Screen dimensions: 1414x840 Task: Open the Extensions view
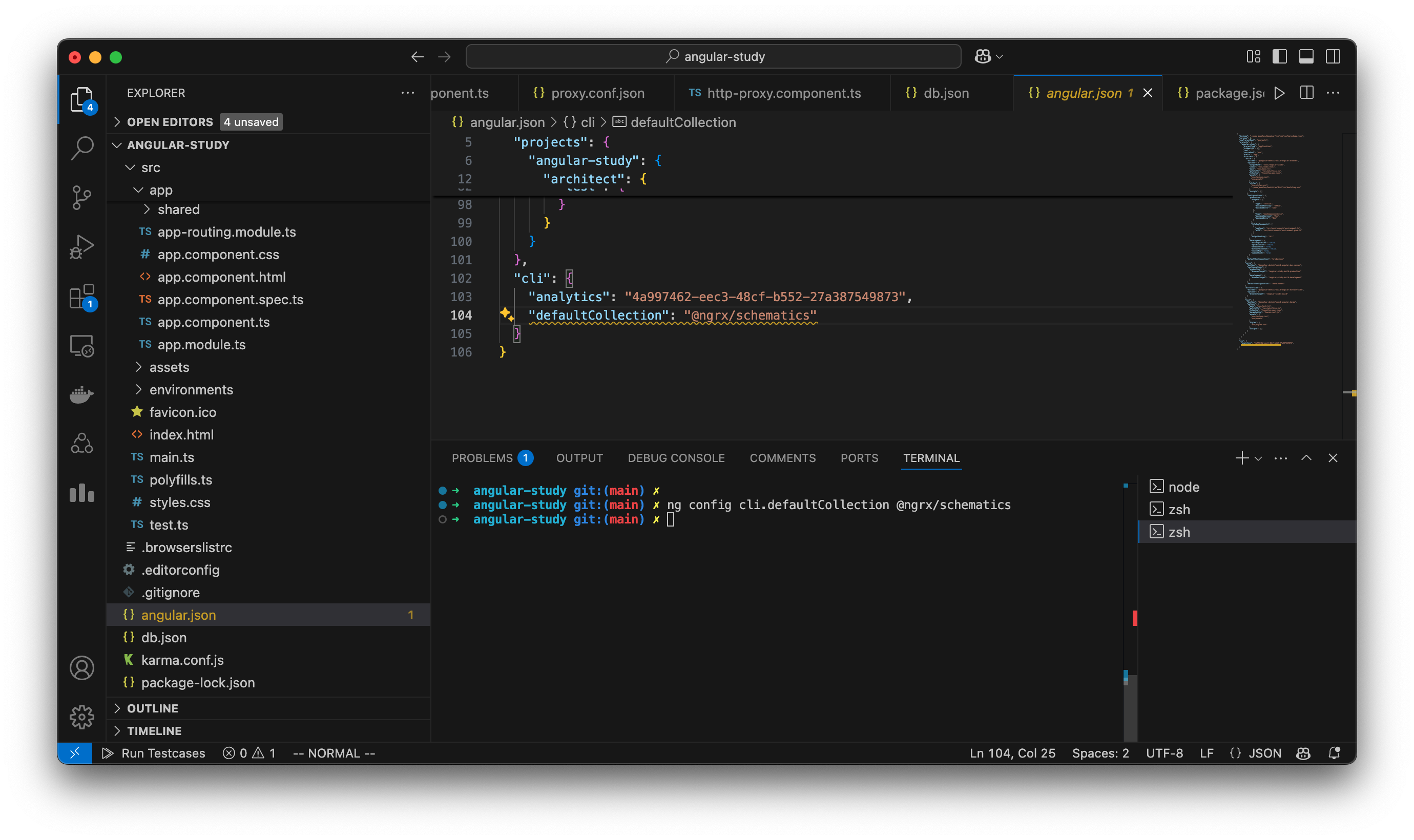[81, 296]
